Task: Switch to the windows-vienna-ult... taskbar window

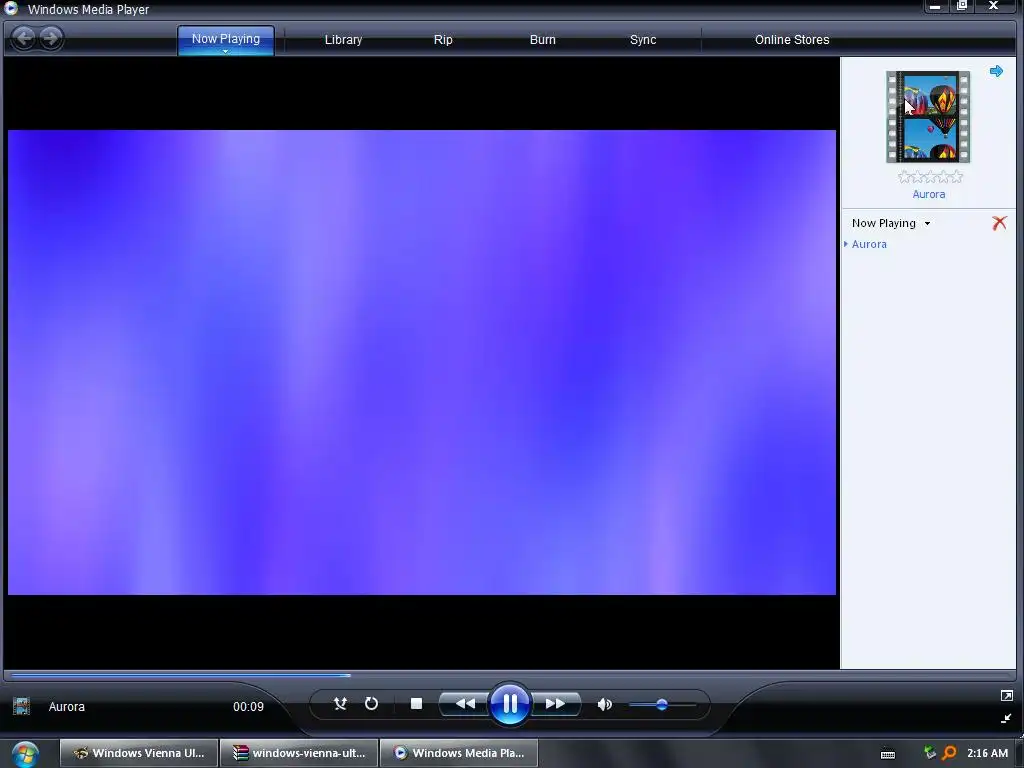Action: (x=299, y=753)
